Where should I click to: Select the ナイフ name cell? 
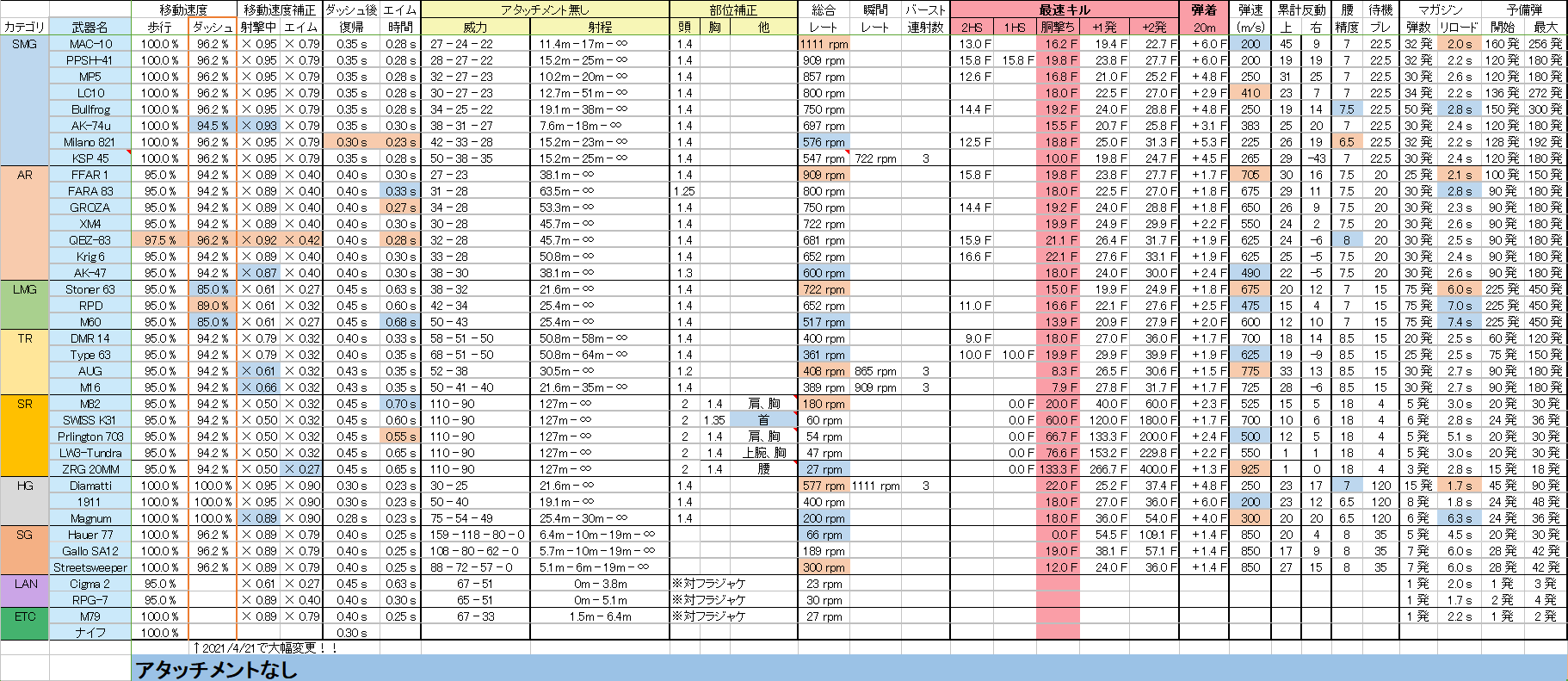pyautogui.click(x=90, y=633)
